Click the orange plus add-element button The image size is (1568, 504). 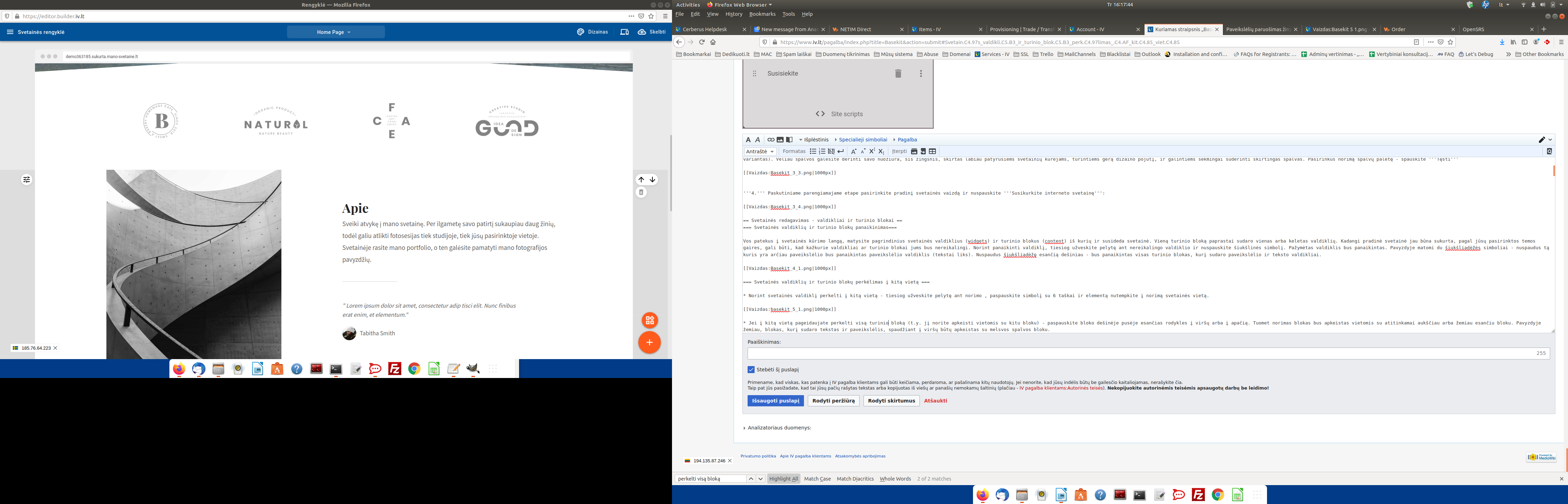[650, 342]
